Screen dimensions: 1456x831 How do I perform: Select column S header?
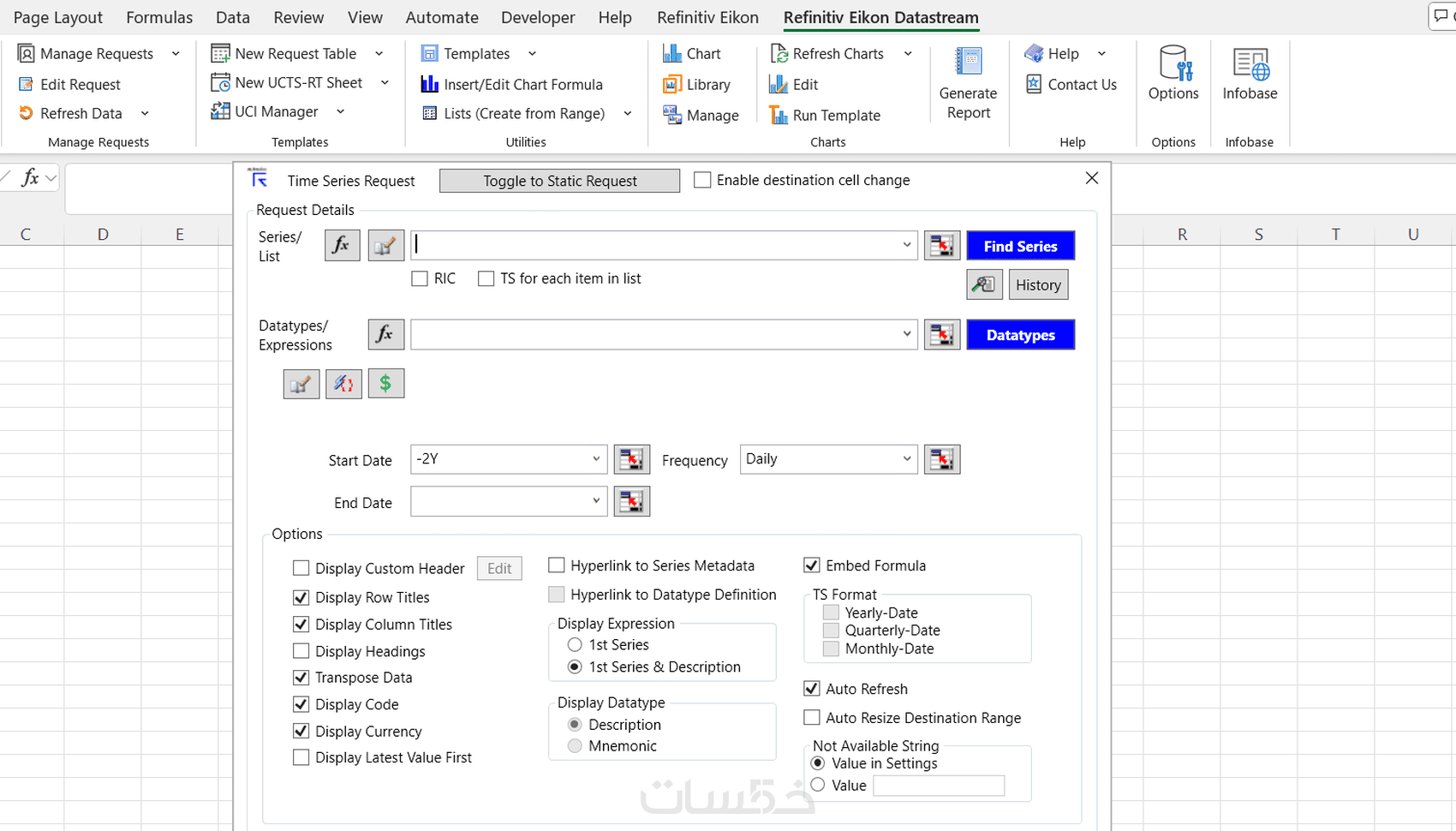click(1259, 234)
